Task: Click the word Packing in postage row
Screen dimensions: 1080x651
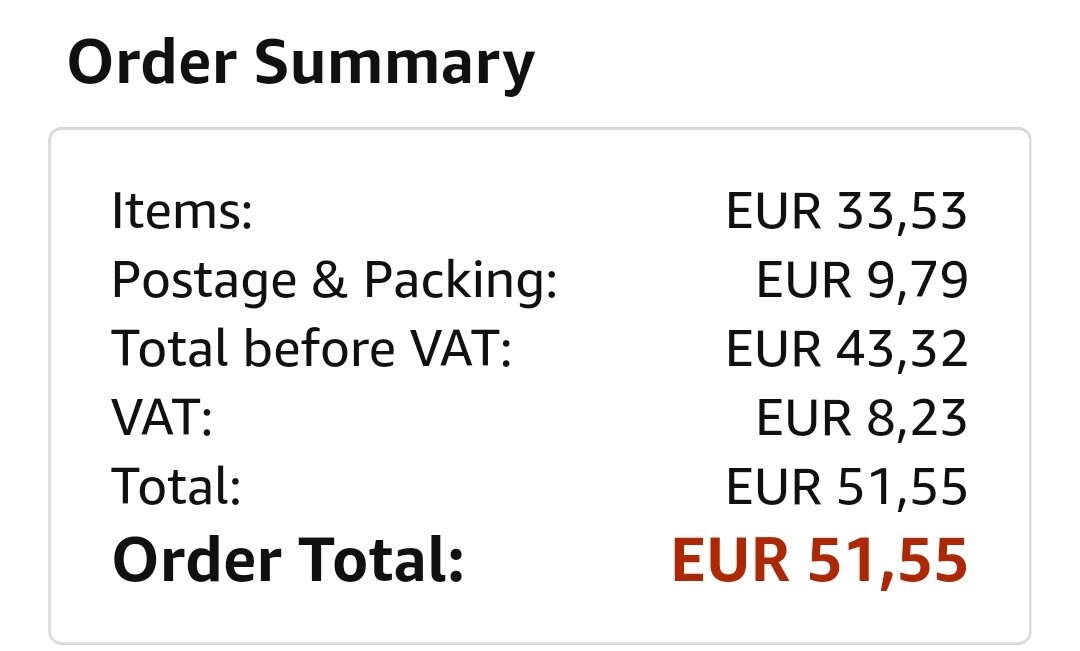Action: [x=460, y=281]
